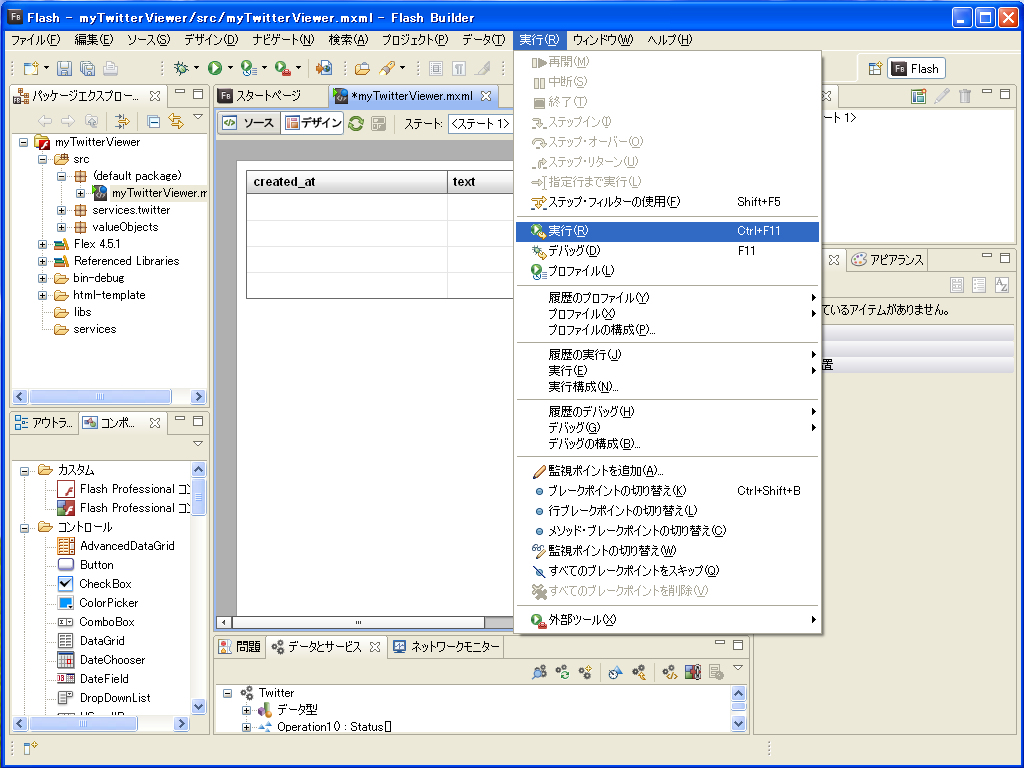Select プロファイル(L) menu item
The width and height of the screenshot is (1024, 768).
(667, 271)
